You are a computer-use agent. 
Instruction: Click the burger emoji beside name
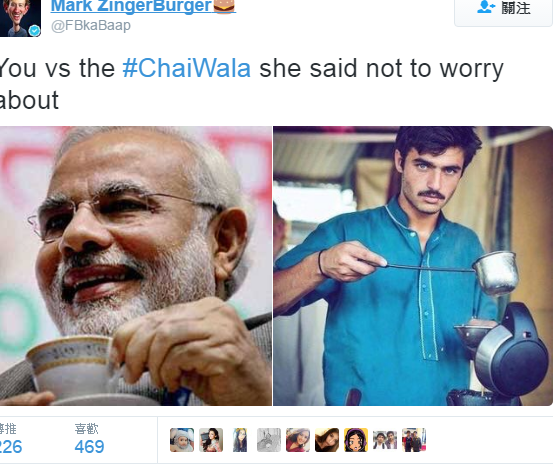coord(224,6)
